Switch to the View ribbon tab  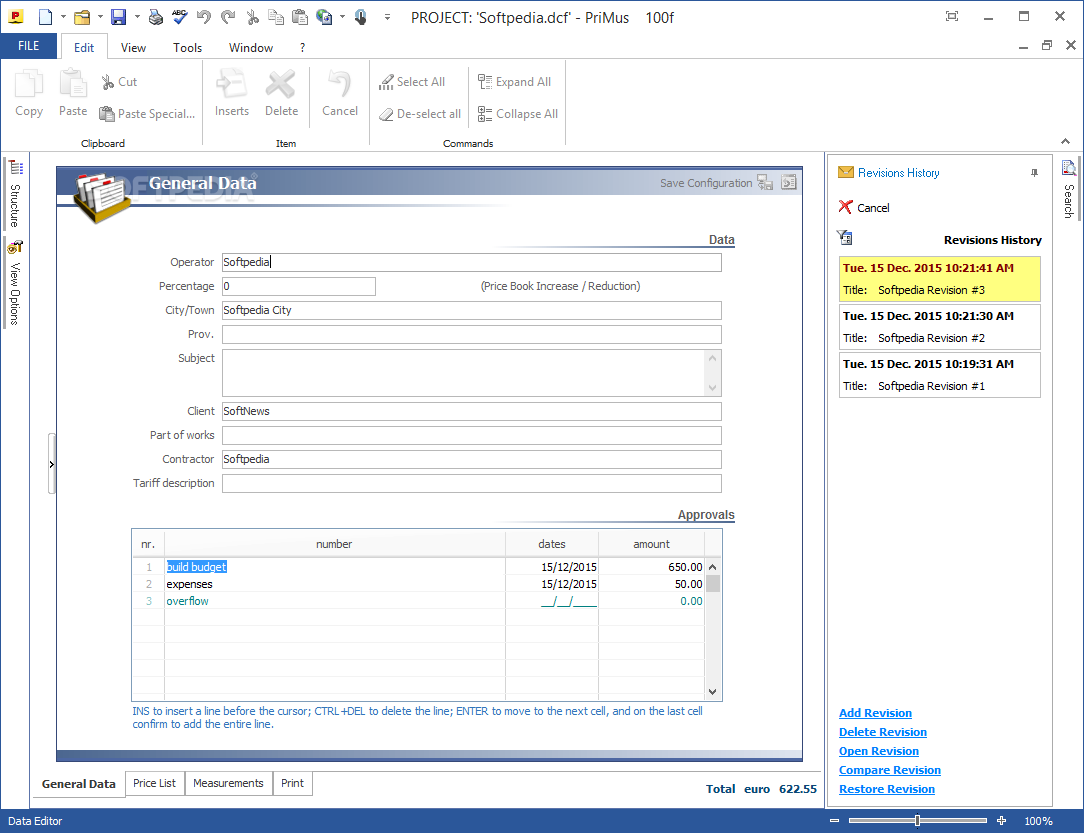point(133,47)
